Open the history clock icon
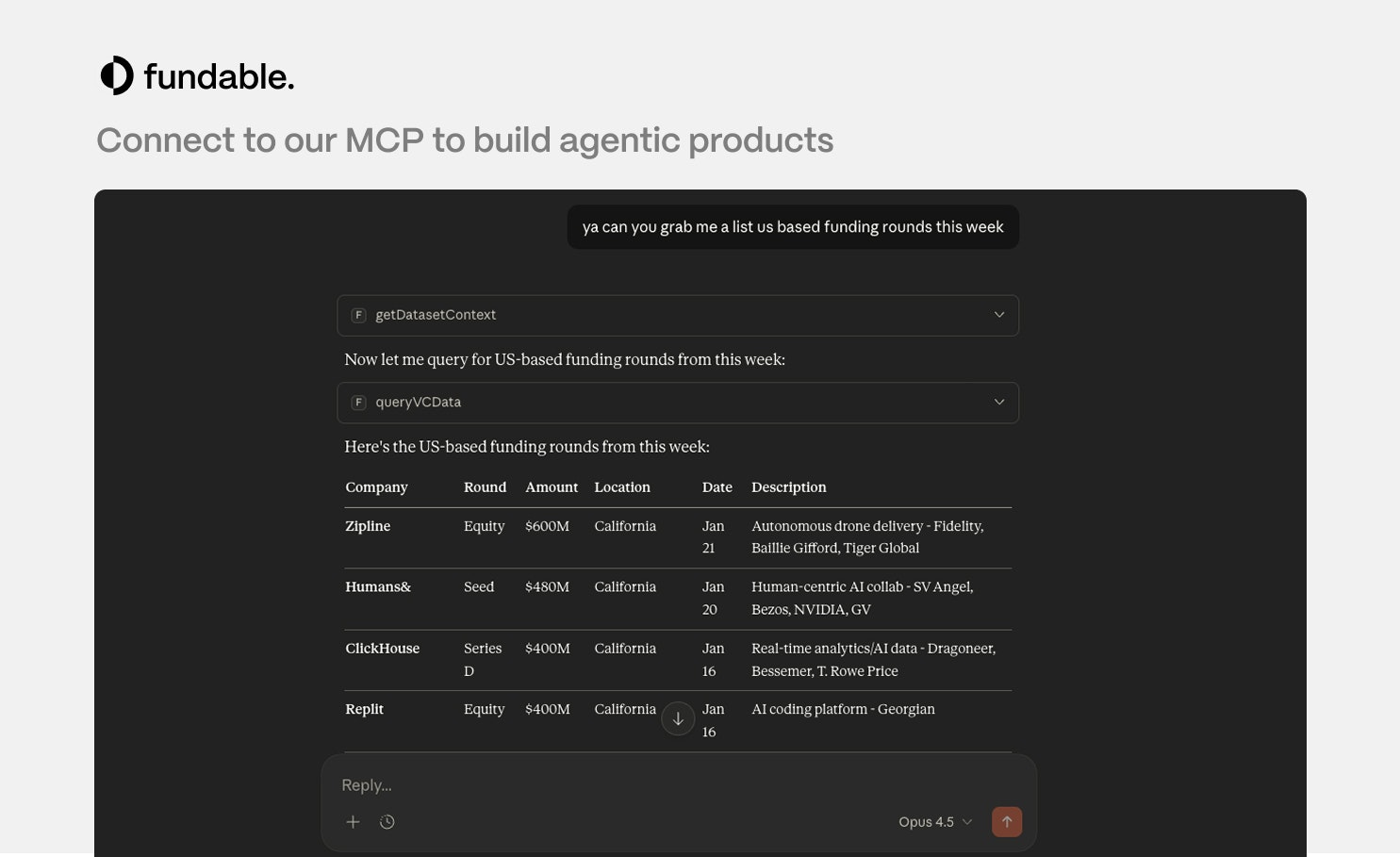 click(387, 822)
